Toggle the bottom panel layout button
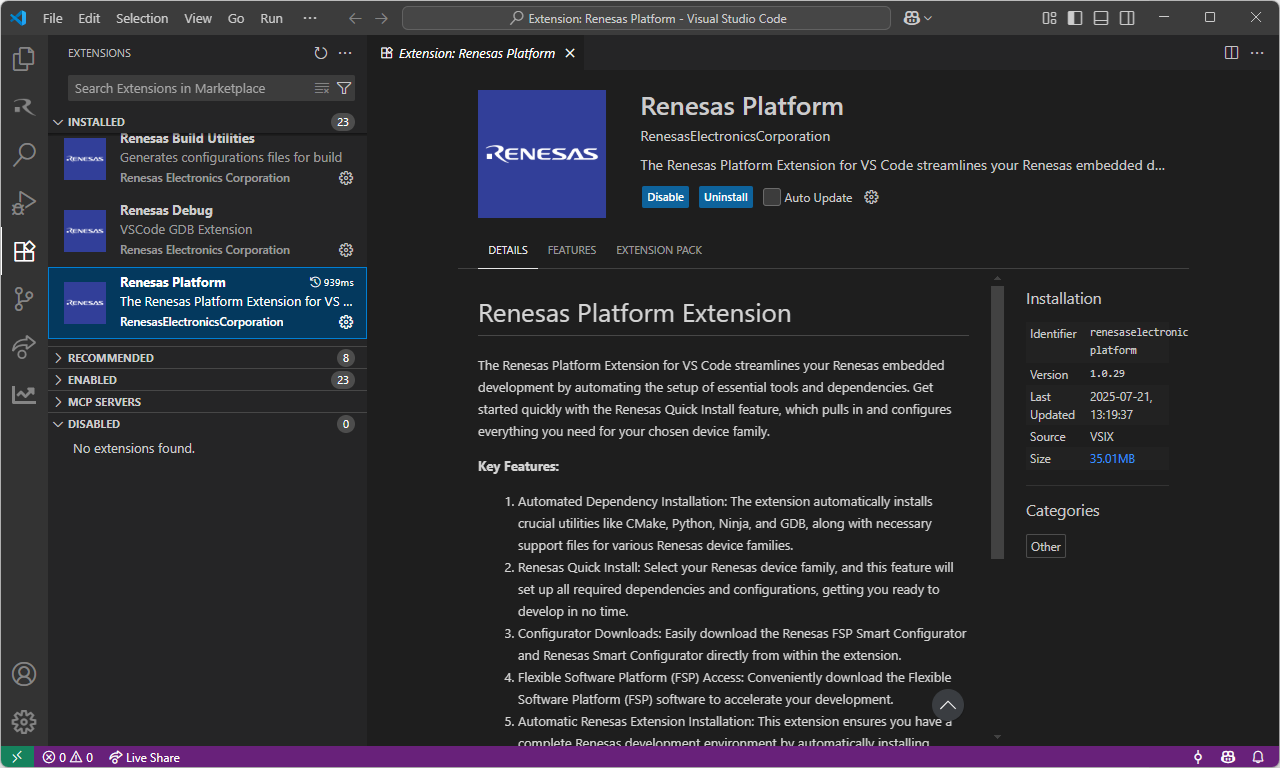The height and width of the screenshot is (768, 1280). (1101, 18)
